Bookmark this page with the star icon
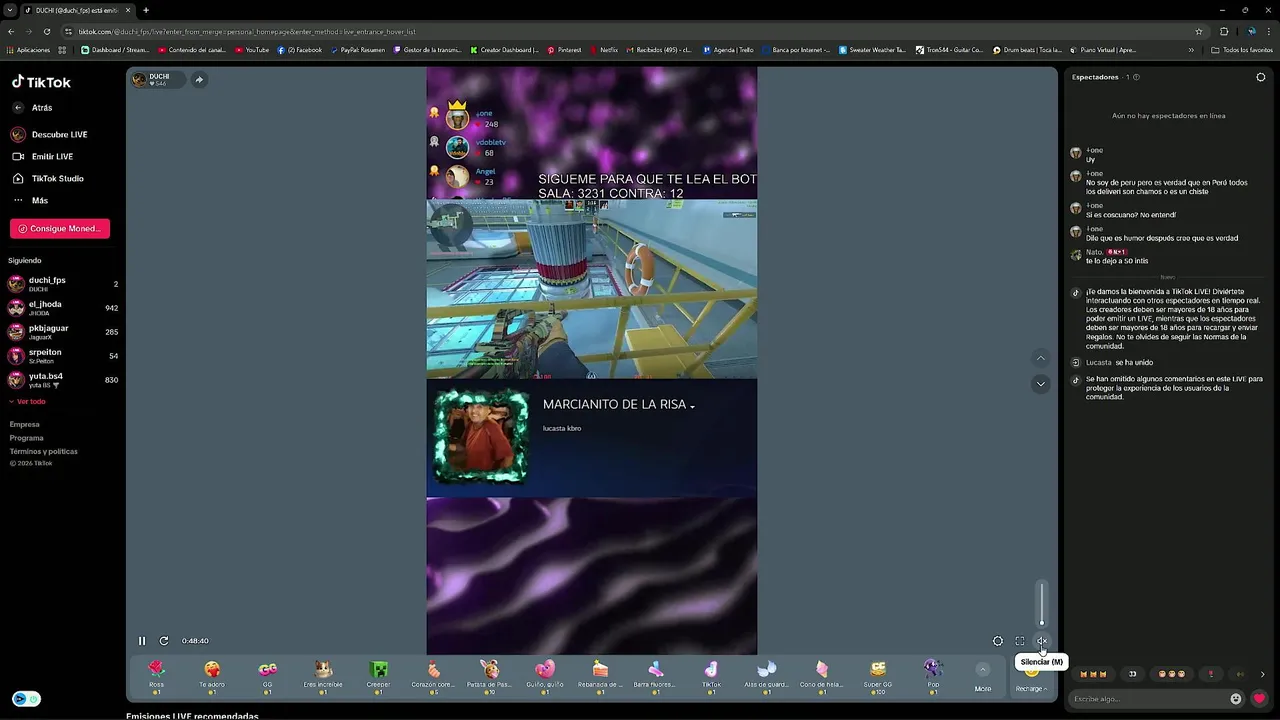The image size is (1280, 720). 1198,31
